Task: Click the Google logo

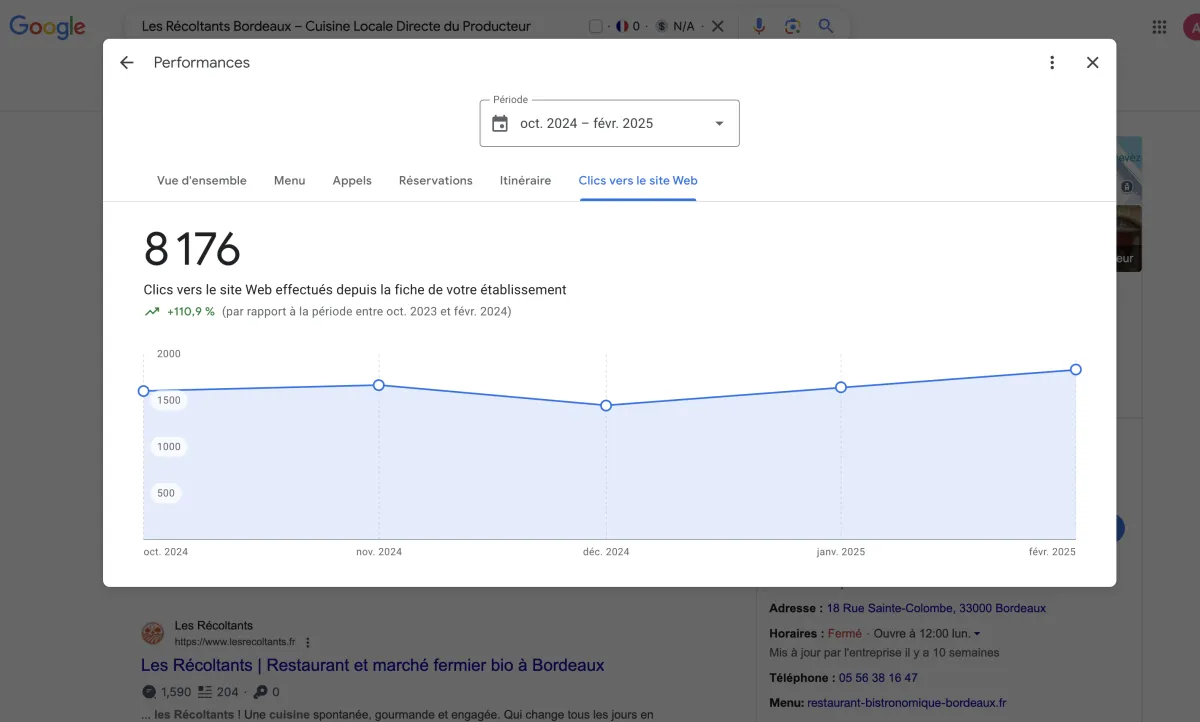Action: tap(47, 27)
